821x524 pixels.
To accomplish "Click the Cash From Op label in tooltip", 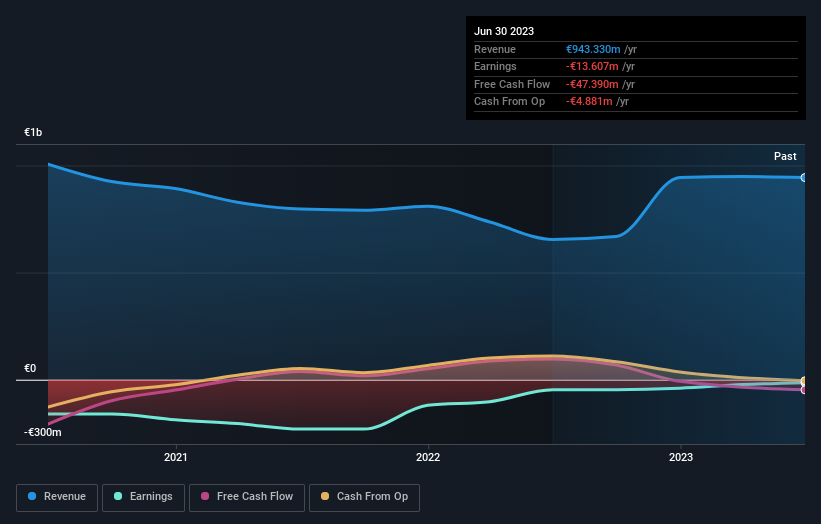I will point(509,102).
